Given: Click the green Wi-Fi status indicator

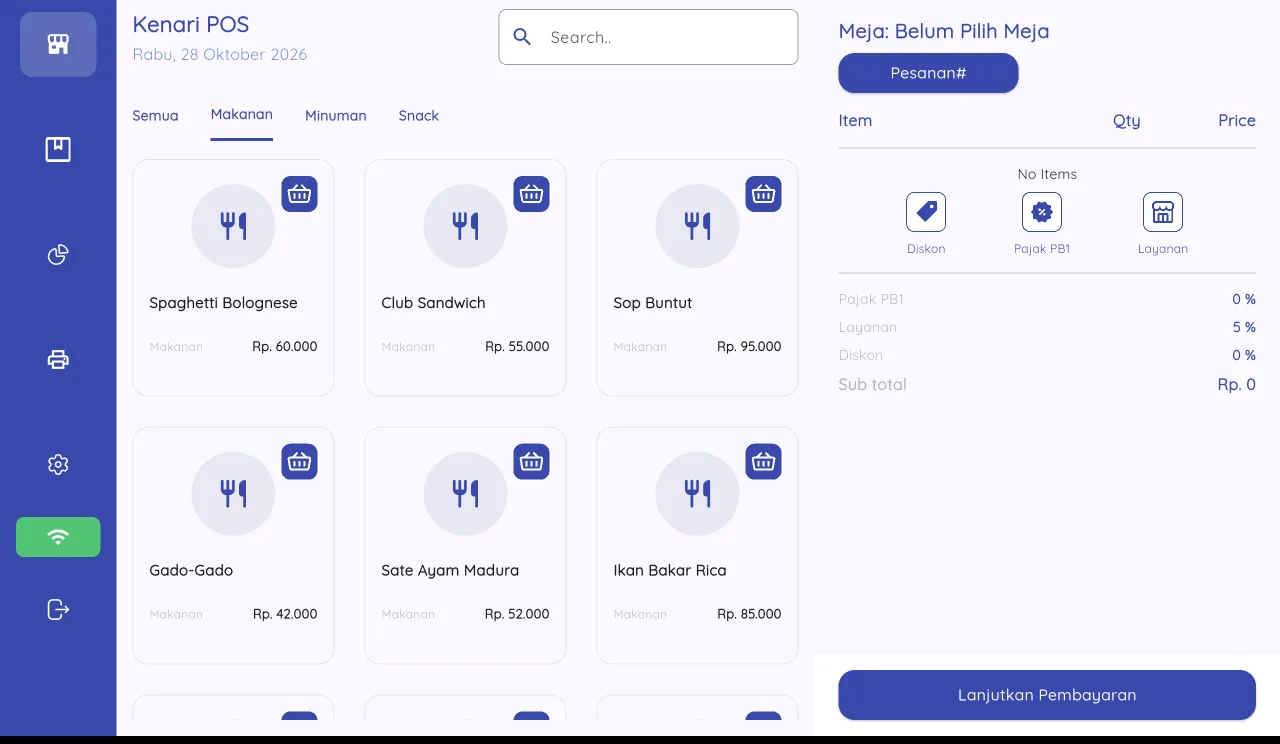Looking at the screenshot, I should (58, 537).
